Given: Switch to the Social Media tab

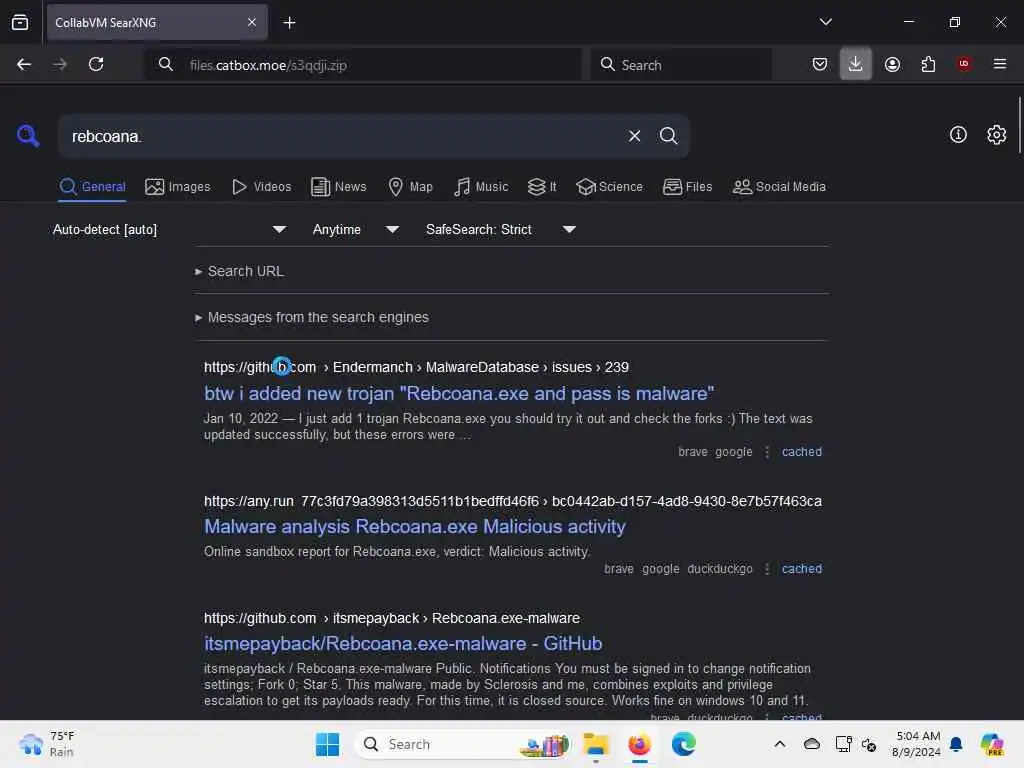Looking at the screenshot, I should 779,187.
